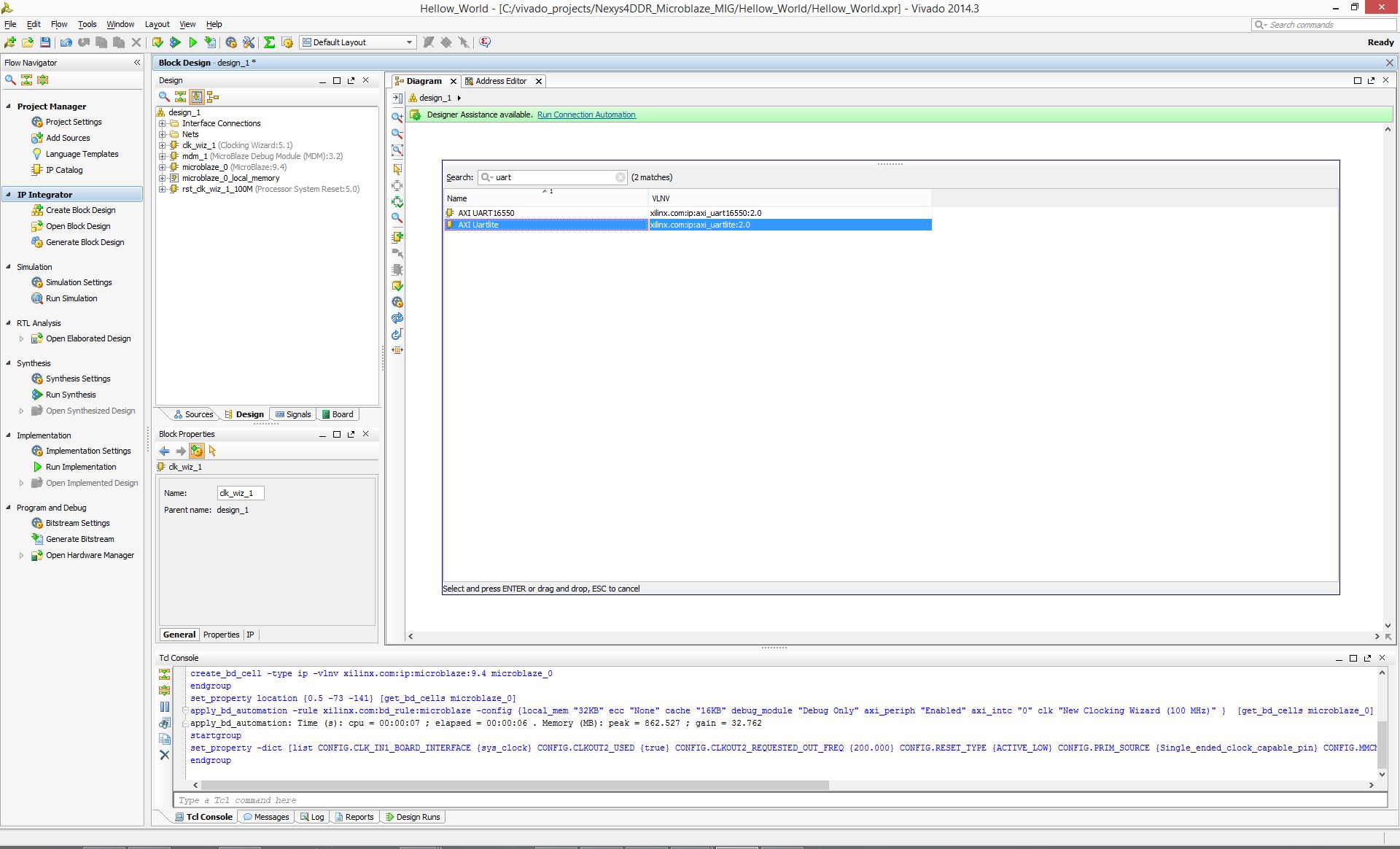Click the Optimize Routing icon in diagram toolbar
This screenshot has width=1400, height=849.
pyautogui.click(x=397, y=334)
